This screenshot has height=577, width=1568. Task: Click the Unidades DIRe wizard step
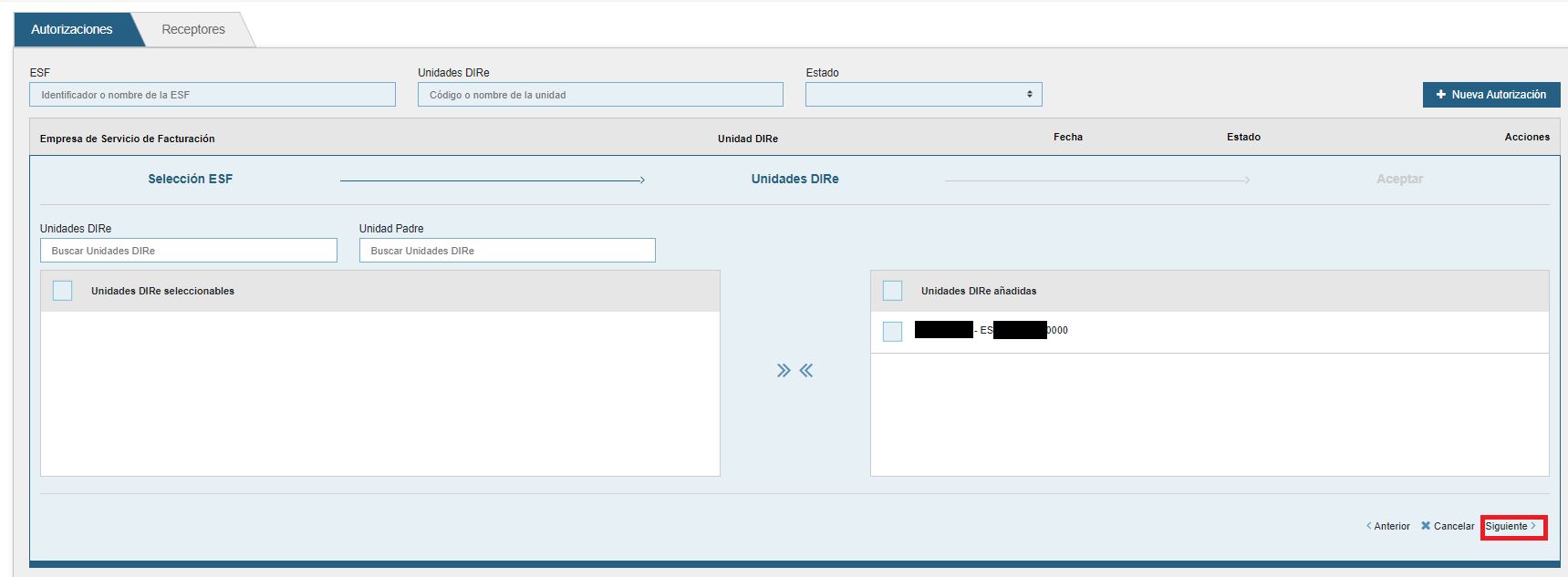tap(794, 179)
